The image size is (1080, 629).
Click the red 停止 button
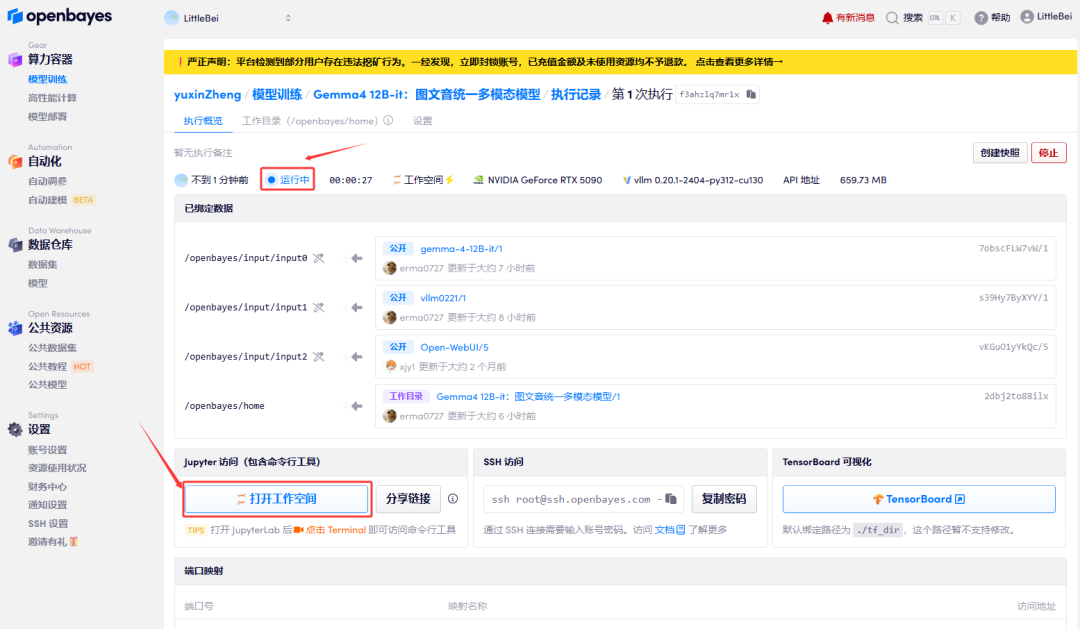coord(1048,153)
